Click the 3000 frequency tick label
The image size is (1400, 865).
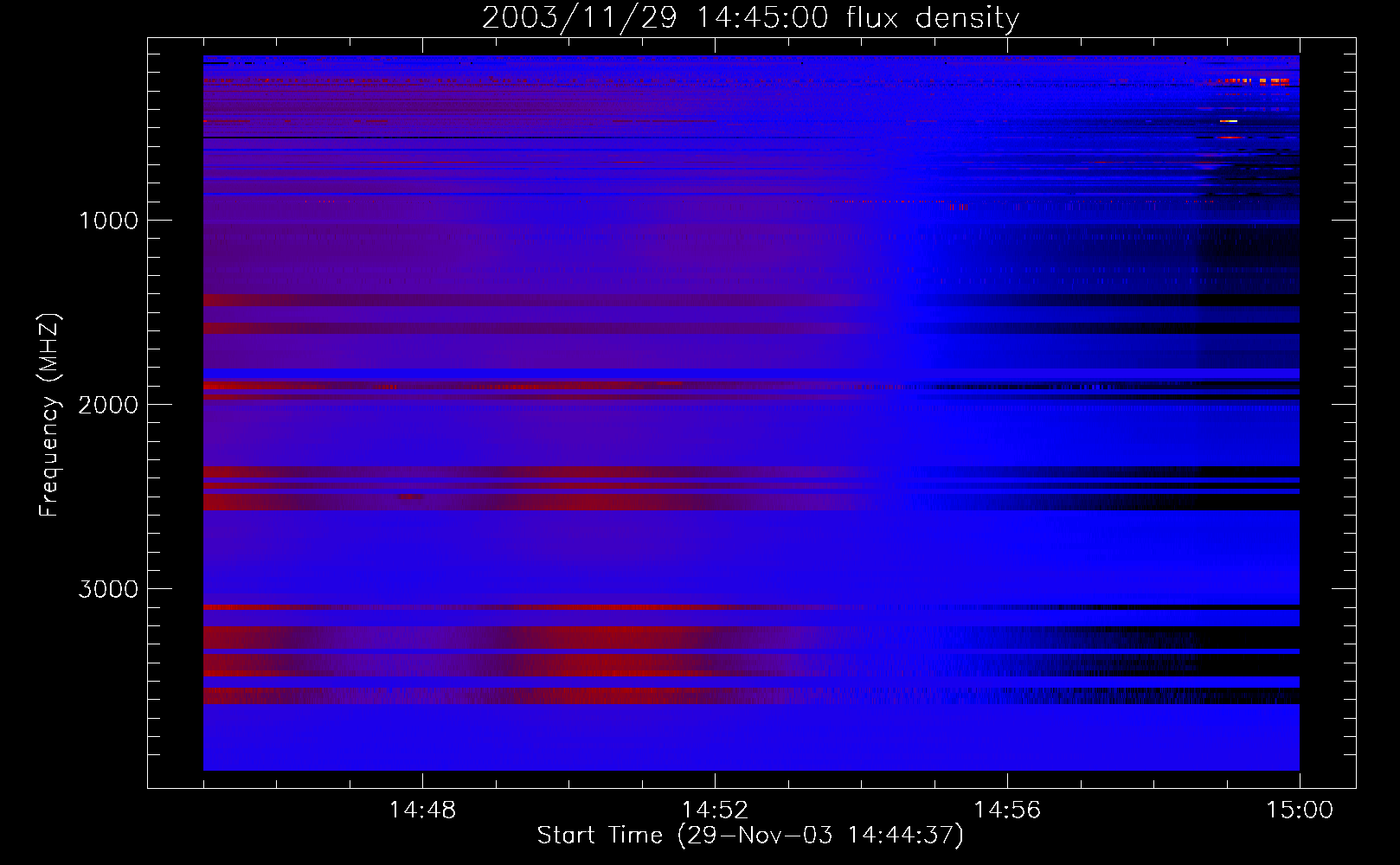tap(108, 589)
